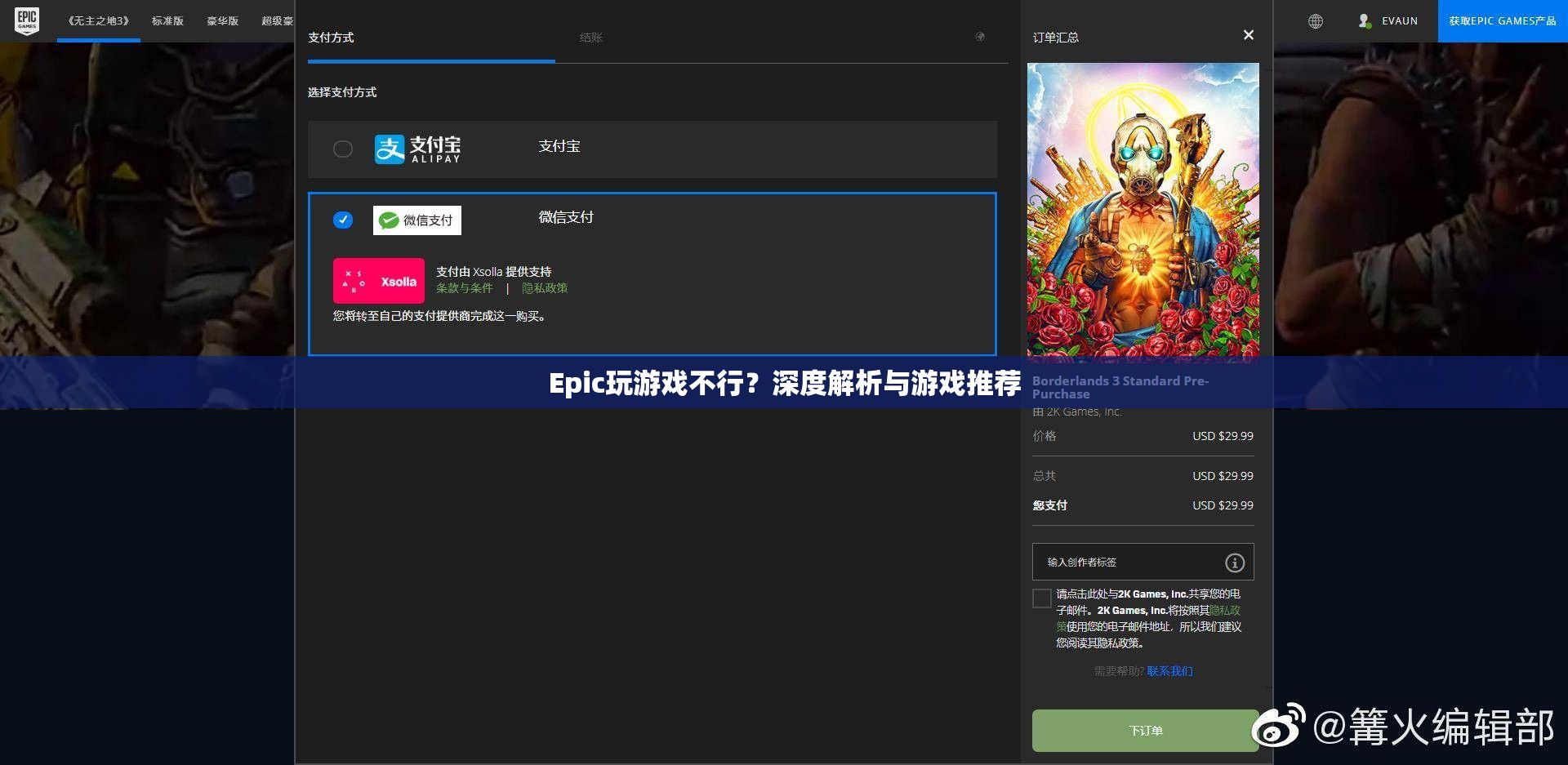This screenshot has width=1568, height=765.
Task: Open the 豪华版 nav item
Action: (222, 21)
